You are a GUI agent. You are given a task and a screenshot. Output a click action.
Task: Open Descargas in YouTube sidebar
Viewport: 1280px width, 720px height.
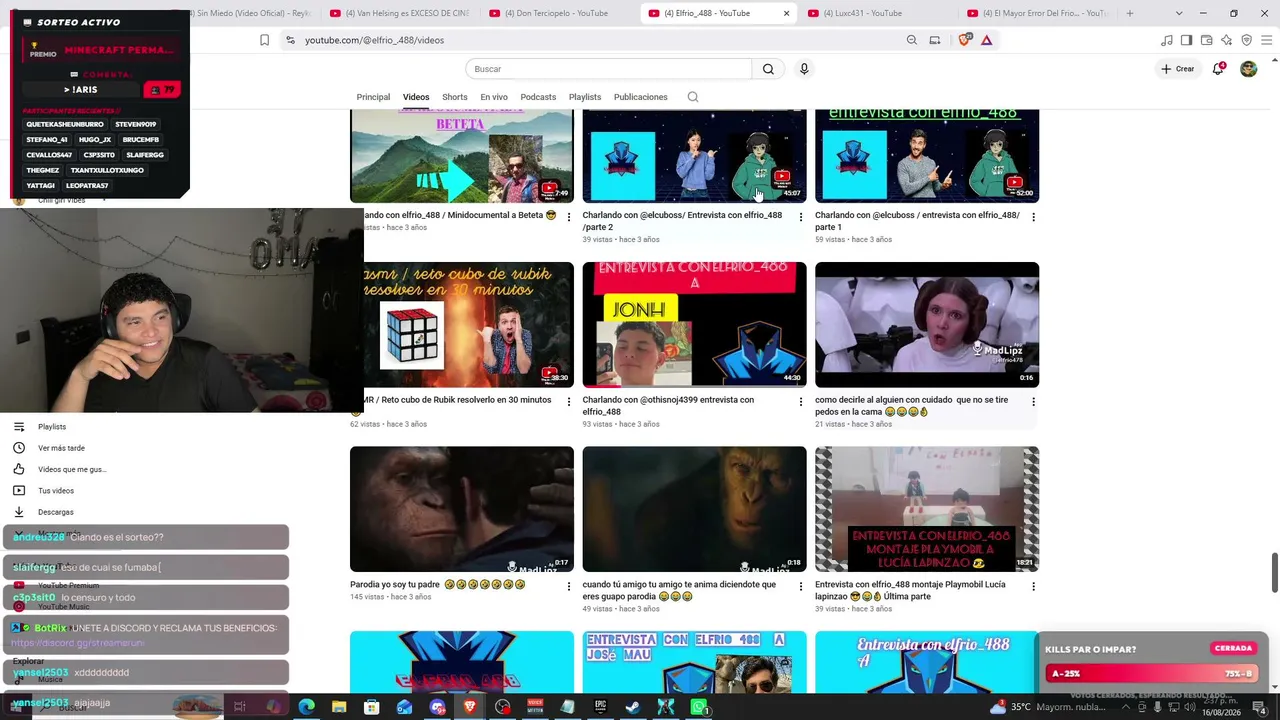[56, 512]
